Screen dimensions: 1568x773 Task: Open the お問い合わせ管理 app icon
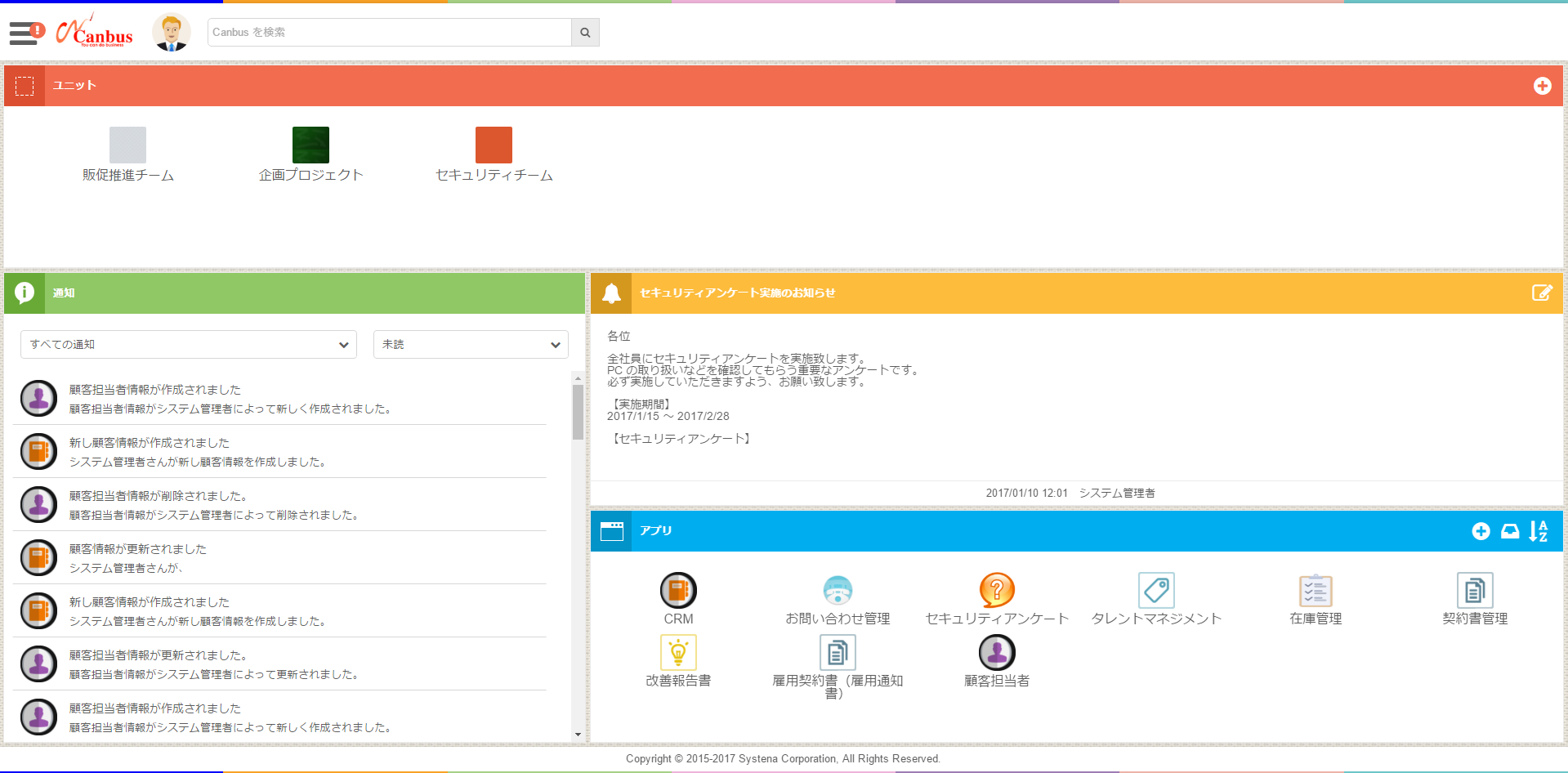point(838,590)
